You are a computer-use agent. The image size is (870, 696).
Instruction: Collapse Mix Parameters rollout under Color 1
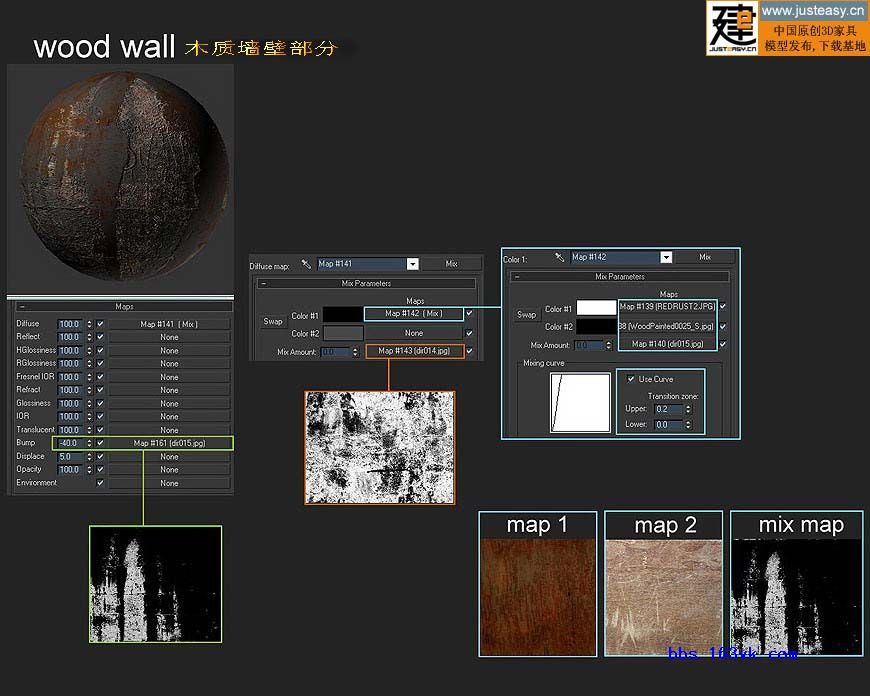pos(620,276)
